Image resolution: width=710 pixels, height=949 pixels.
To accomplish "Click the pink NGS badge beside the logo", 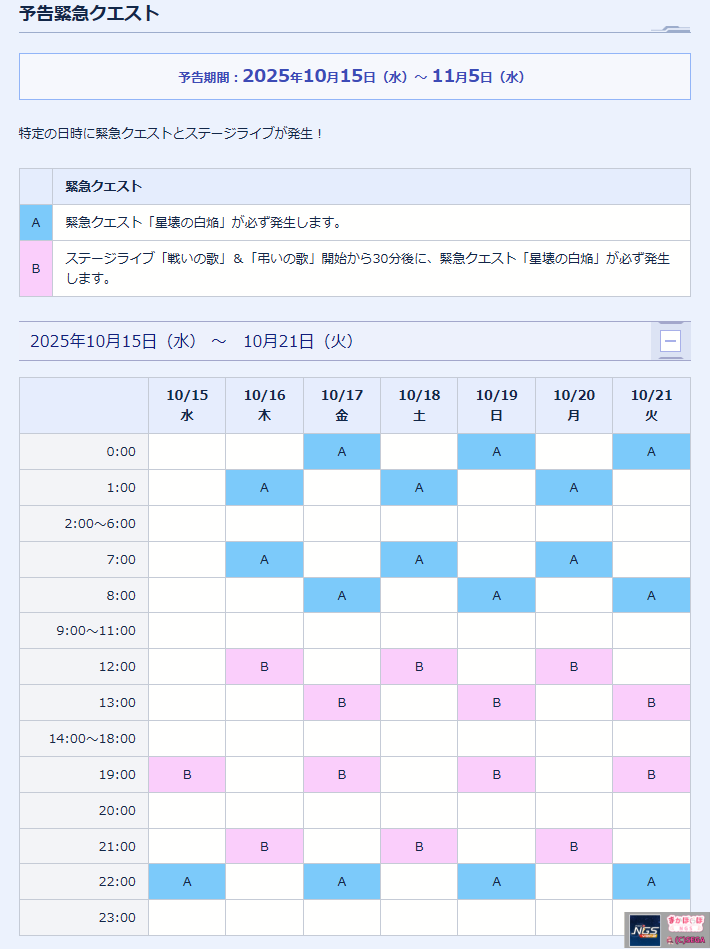I will (684, 924).
